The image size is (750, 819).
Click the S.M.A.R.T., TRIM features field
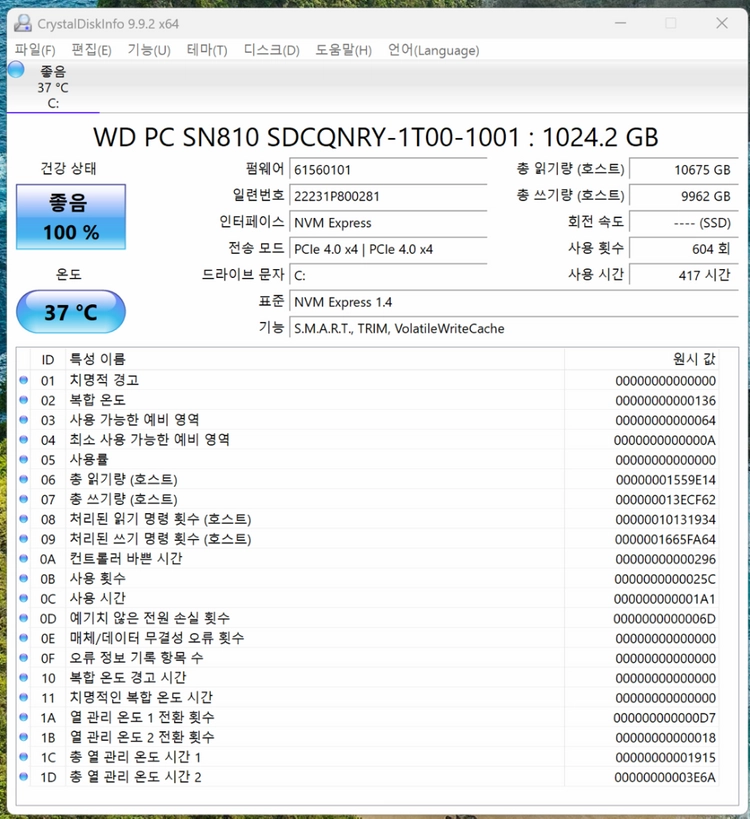pyautogui.click(x=514, y=329)
